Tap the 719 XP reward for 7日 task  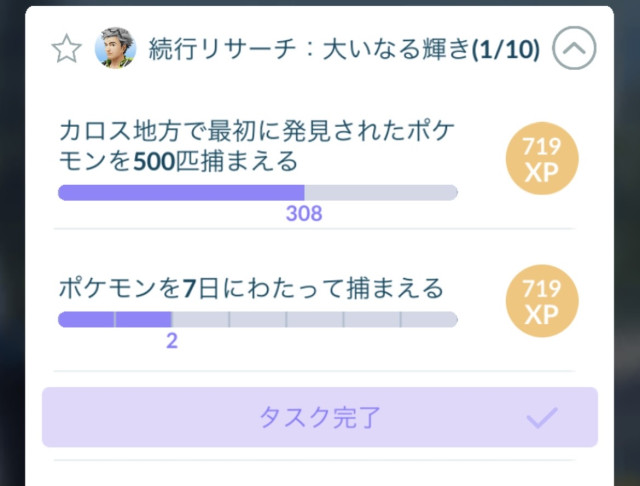[x=542, y=302]
